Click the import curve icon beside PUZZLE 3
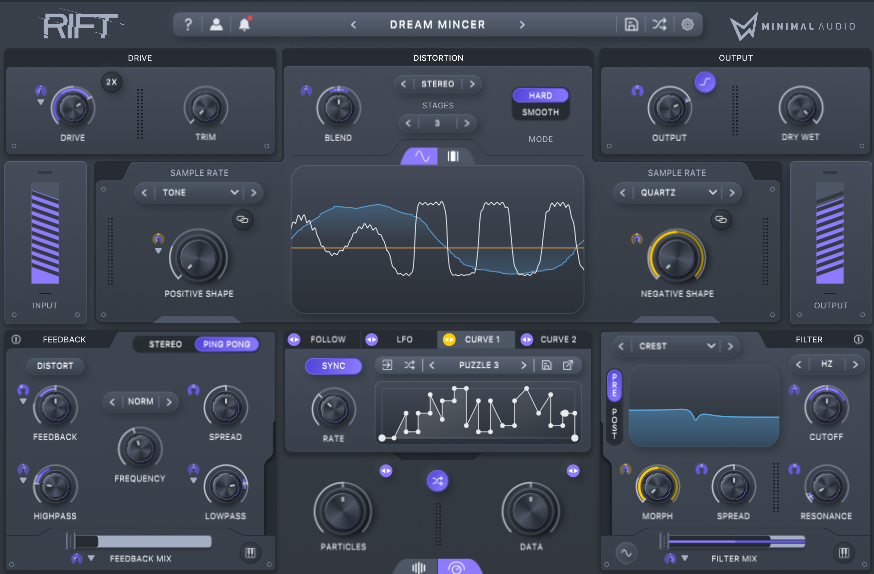Viewport: 874px width, 574px height. click(x=387, y=365)
